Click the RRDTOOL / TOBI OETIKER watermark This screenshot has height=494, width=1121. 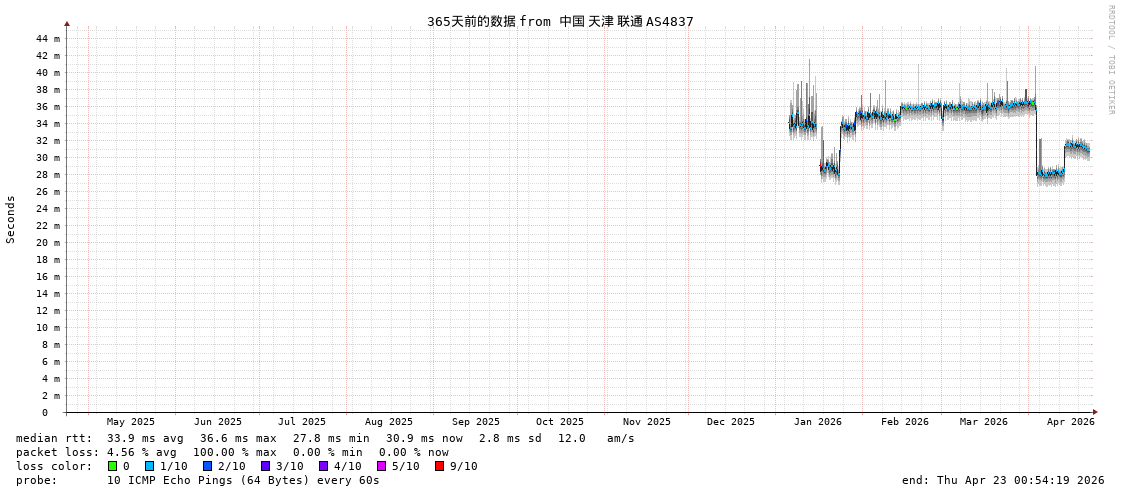[x=1111, y=60]
